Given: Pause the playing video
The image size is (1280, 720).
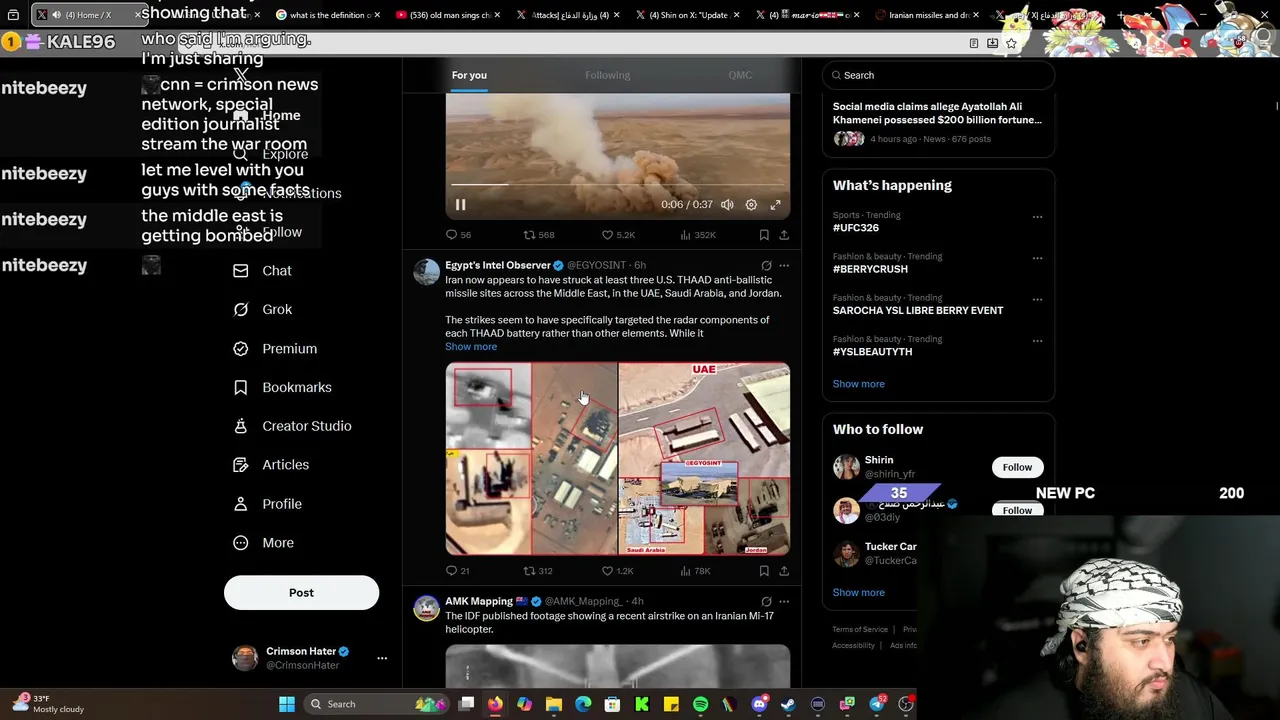Looking at the screenshot, I should tap(460, 204).
